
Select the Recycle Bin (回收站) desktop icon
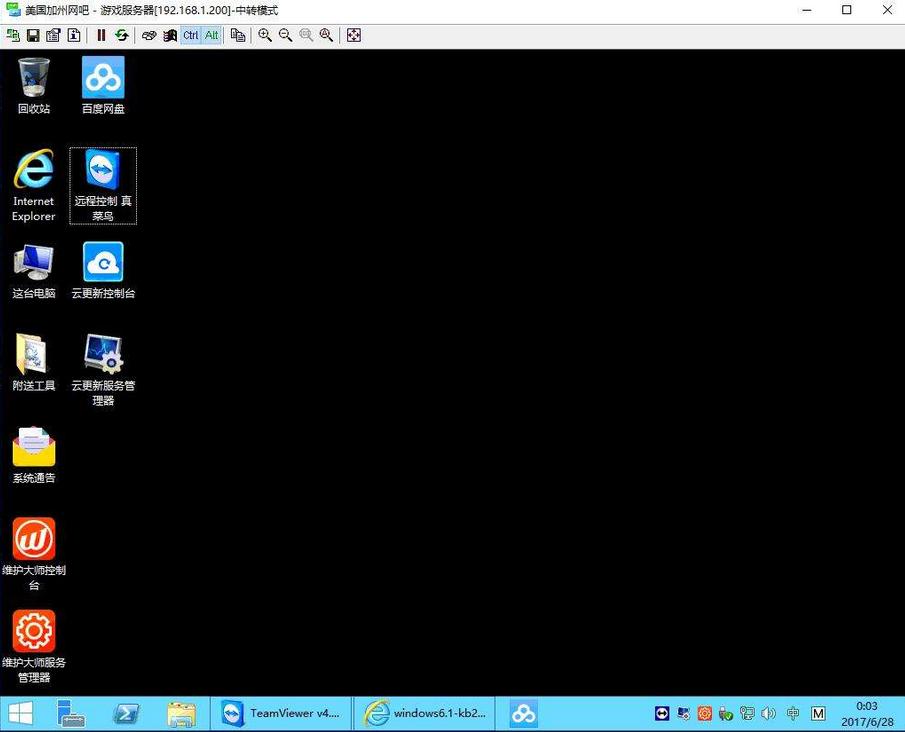tap(33, 86)
